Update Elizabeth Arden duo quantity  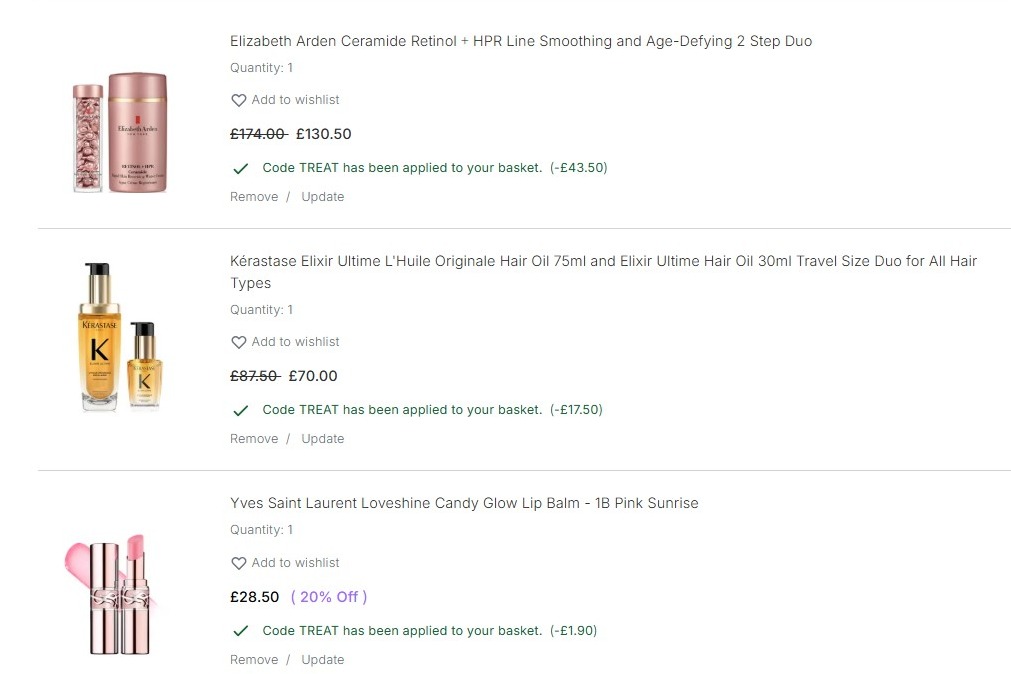tap(322, 197)
